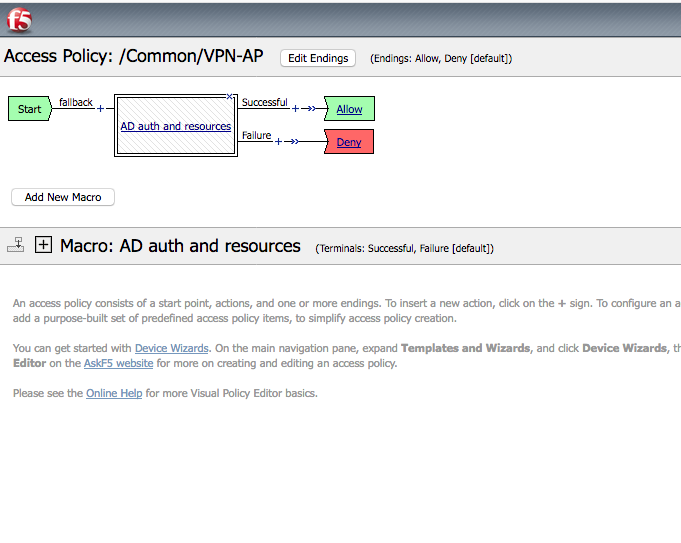Viewport: 681px width, 543px height.
Task: Visit the AskF5 website link
Action: coord(119,363)
